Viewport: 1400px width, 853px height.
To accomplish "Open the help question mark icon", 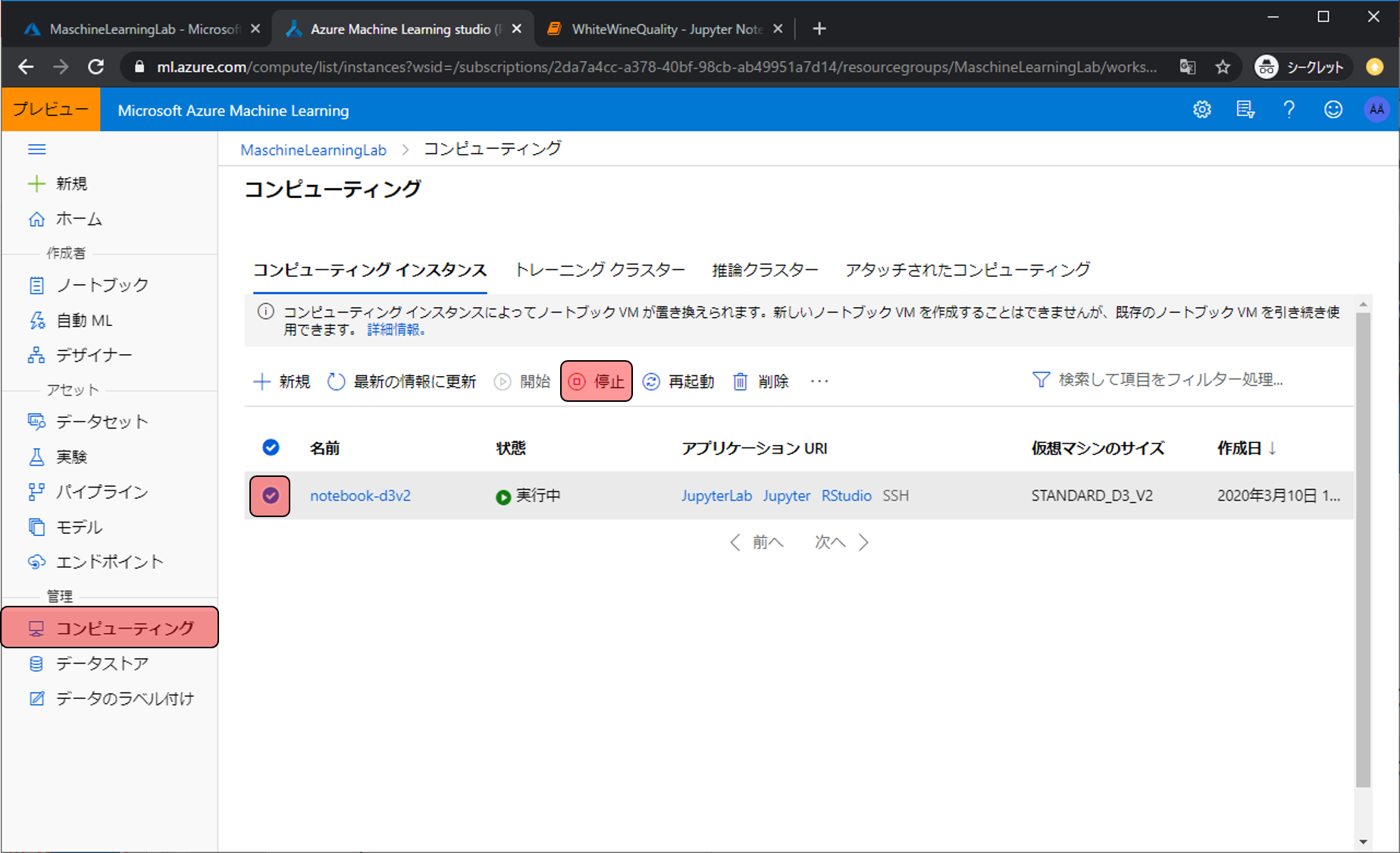I will [1289, 110].
